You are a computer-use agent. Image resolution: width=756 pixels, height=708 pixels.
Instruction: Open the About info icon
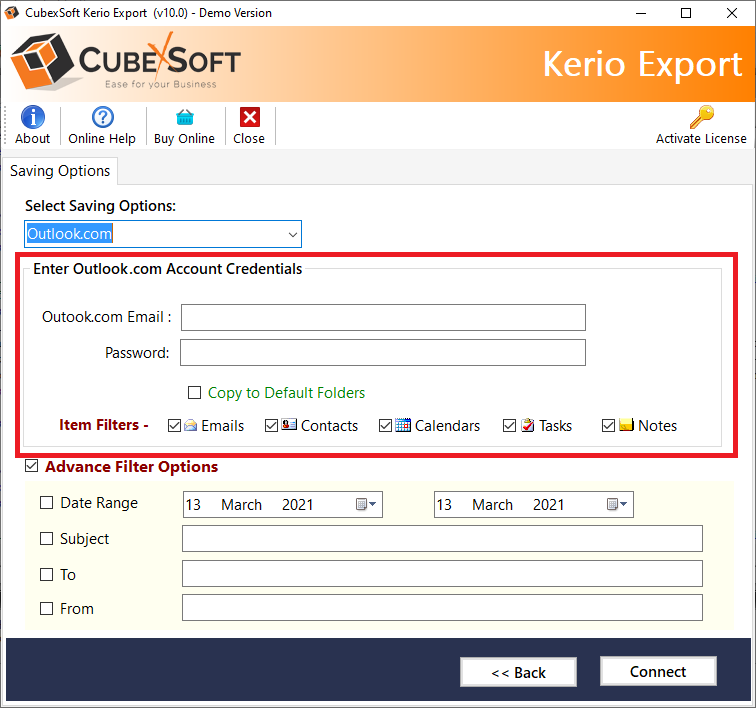pyautogui.click(x=33, y=117)
